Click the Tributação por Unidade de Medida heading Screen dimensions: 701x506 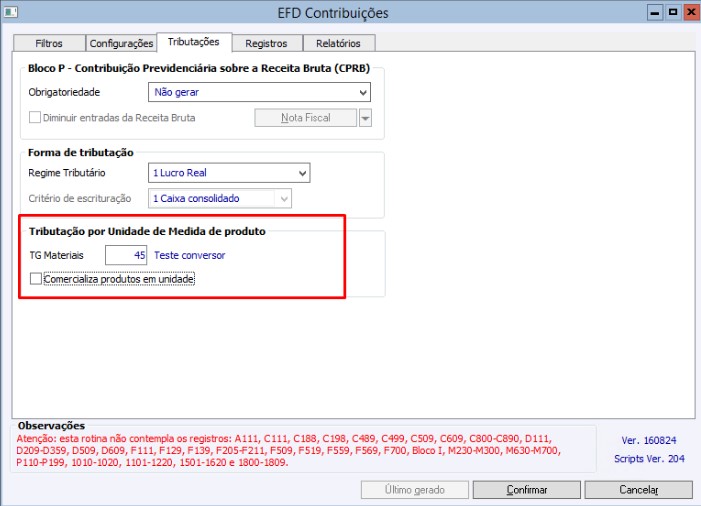coord(147,232)
